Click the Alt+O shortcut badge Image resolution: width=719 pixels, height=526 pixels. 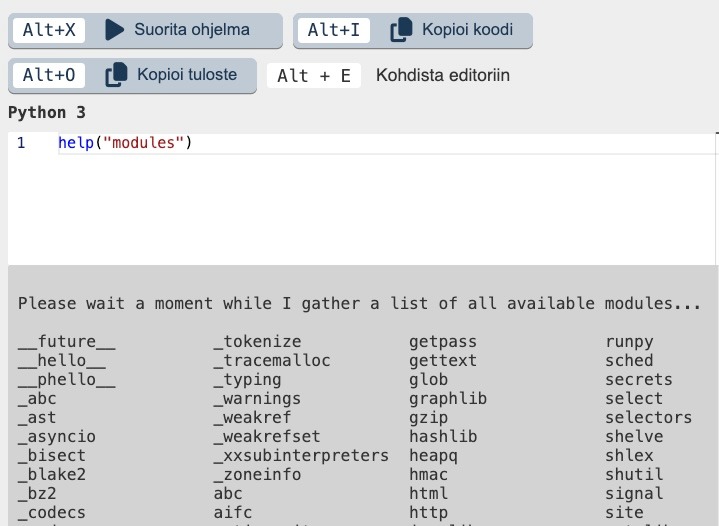tap(49, 75)
